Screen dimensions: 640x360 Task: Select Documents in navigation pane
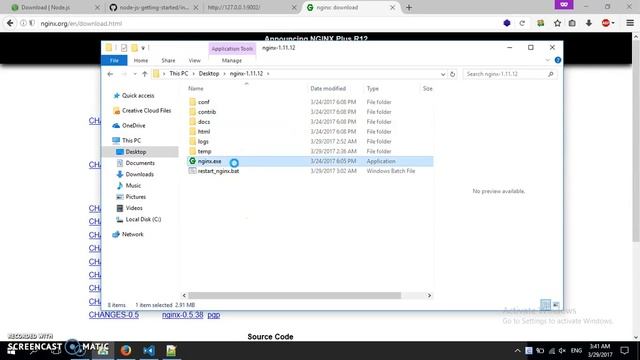(x=140, y=163)
